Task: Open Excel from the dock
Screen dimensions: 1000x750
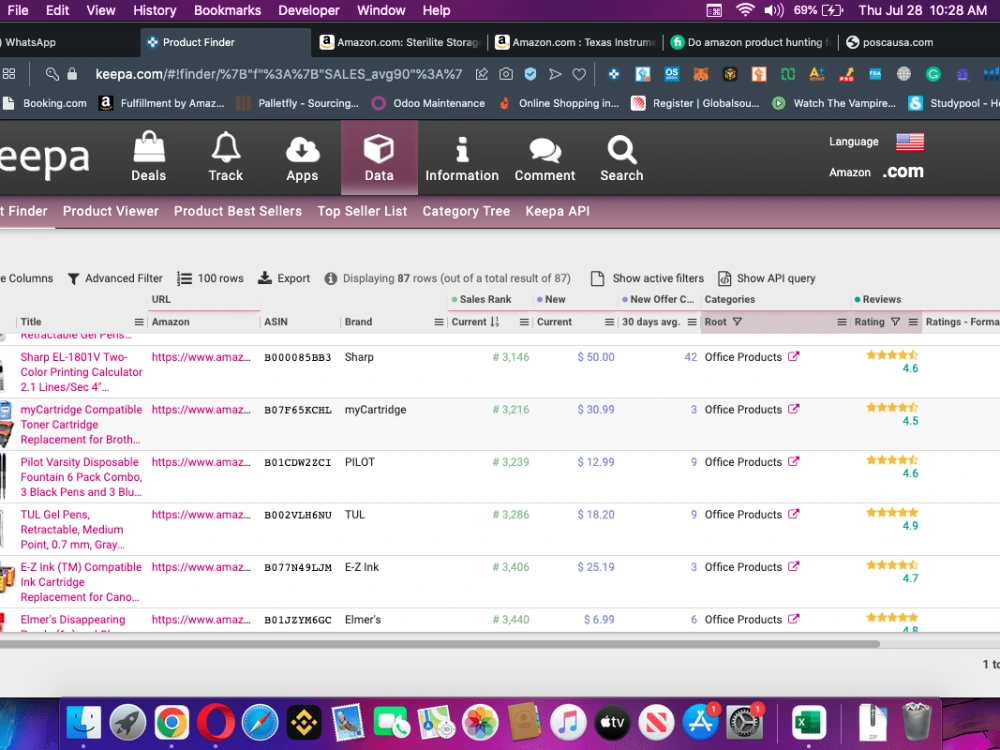Action: 809,723
